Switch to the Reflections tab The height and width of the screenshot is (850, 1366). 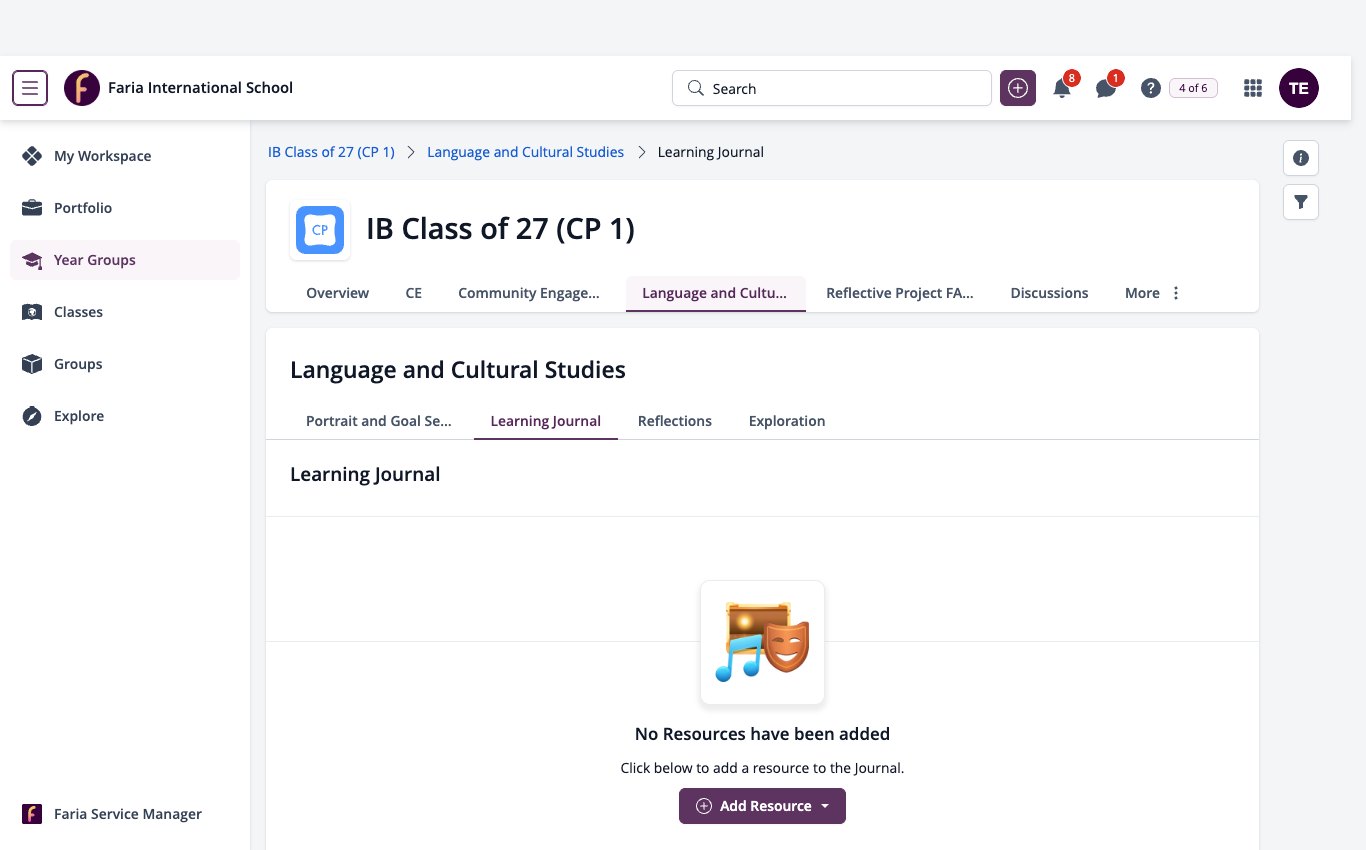pyautogui.click(x=675, y=421)
